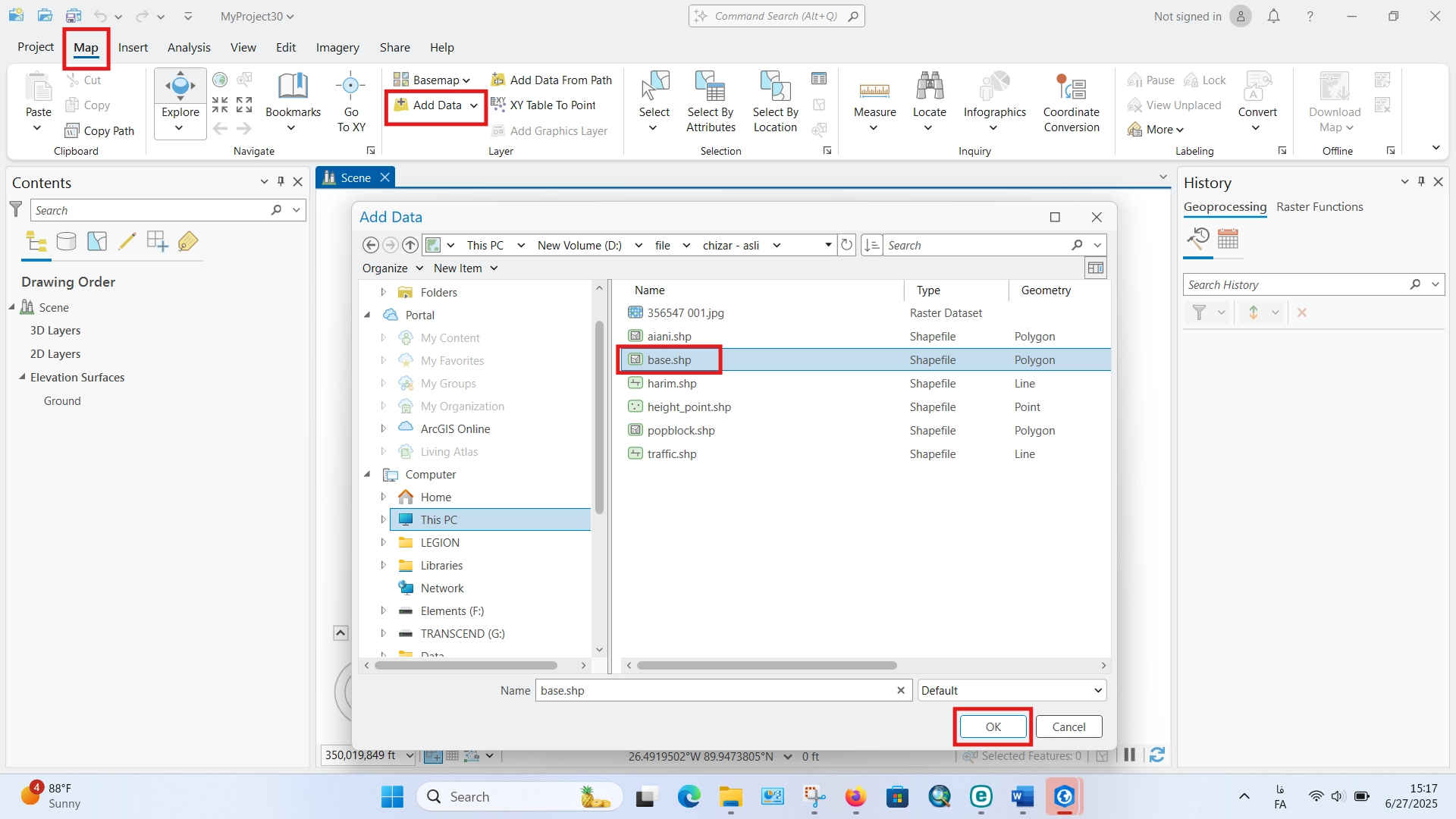Toggle auto-hide pin on History pane
Viewport: 1456px width, 819px height.
[1421, 182]
